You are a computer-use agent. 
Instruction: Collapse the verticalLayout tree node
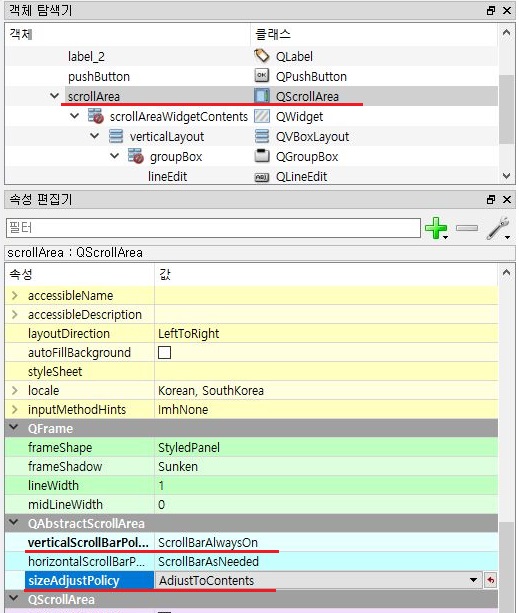(95, 136)
